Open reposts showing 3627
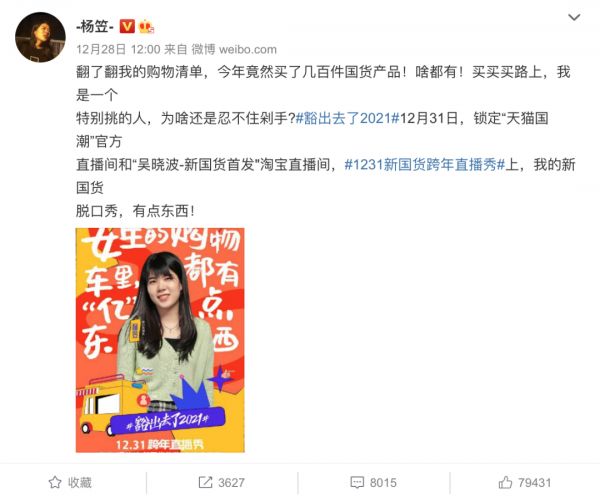The image size is (600, 497). click(222, 482)
